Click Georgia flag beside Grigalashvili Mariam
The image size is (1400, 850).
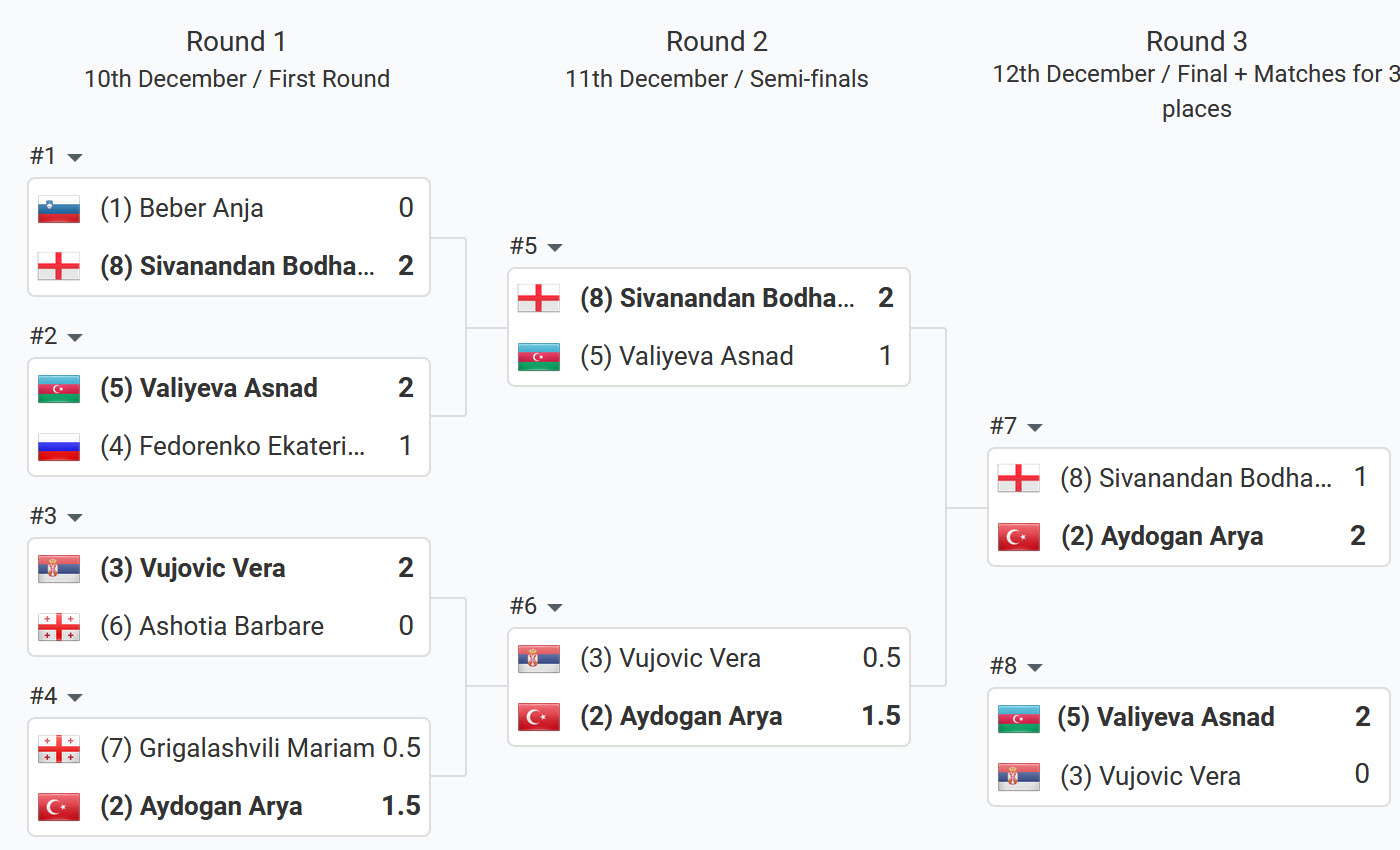coord(59,748)
